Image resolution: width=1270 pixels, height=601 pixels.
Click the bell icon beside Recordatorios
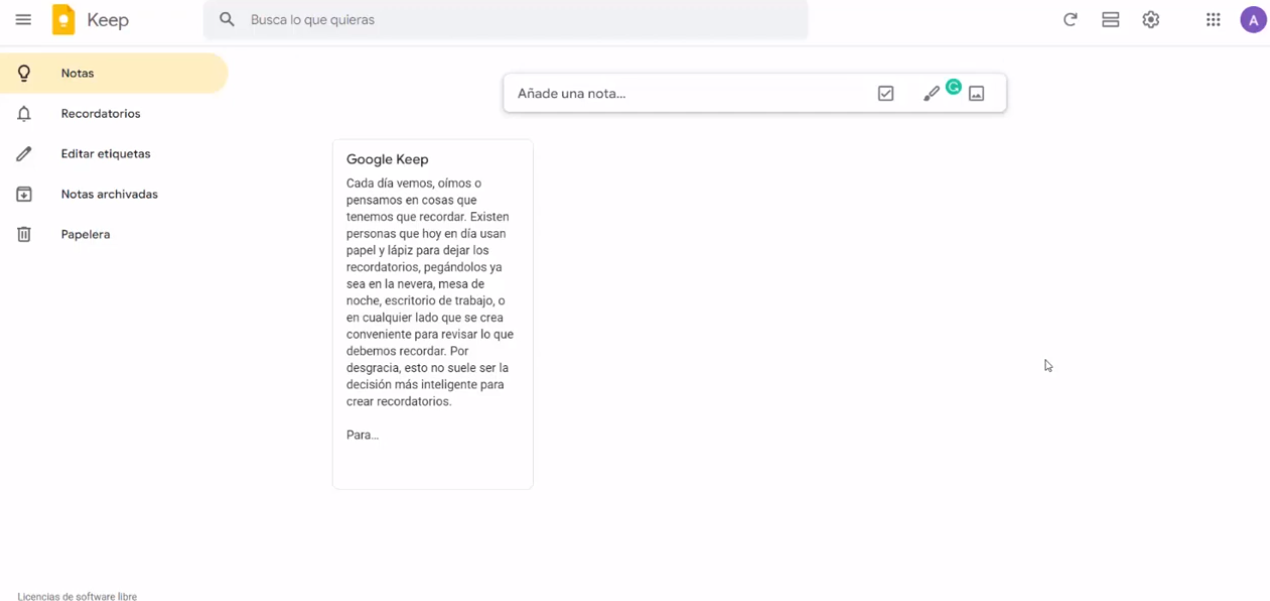coord(24,114)
